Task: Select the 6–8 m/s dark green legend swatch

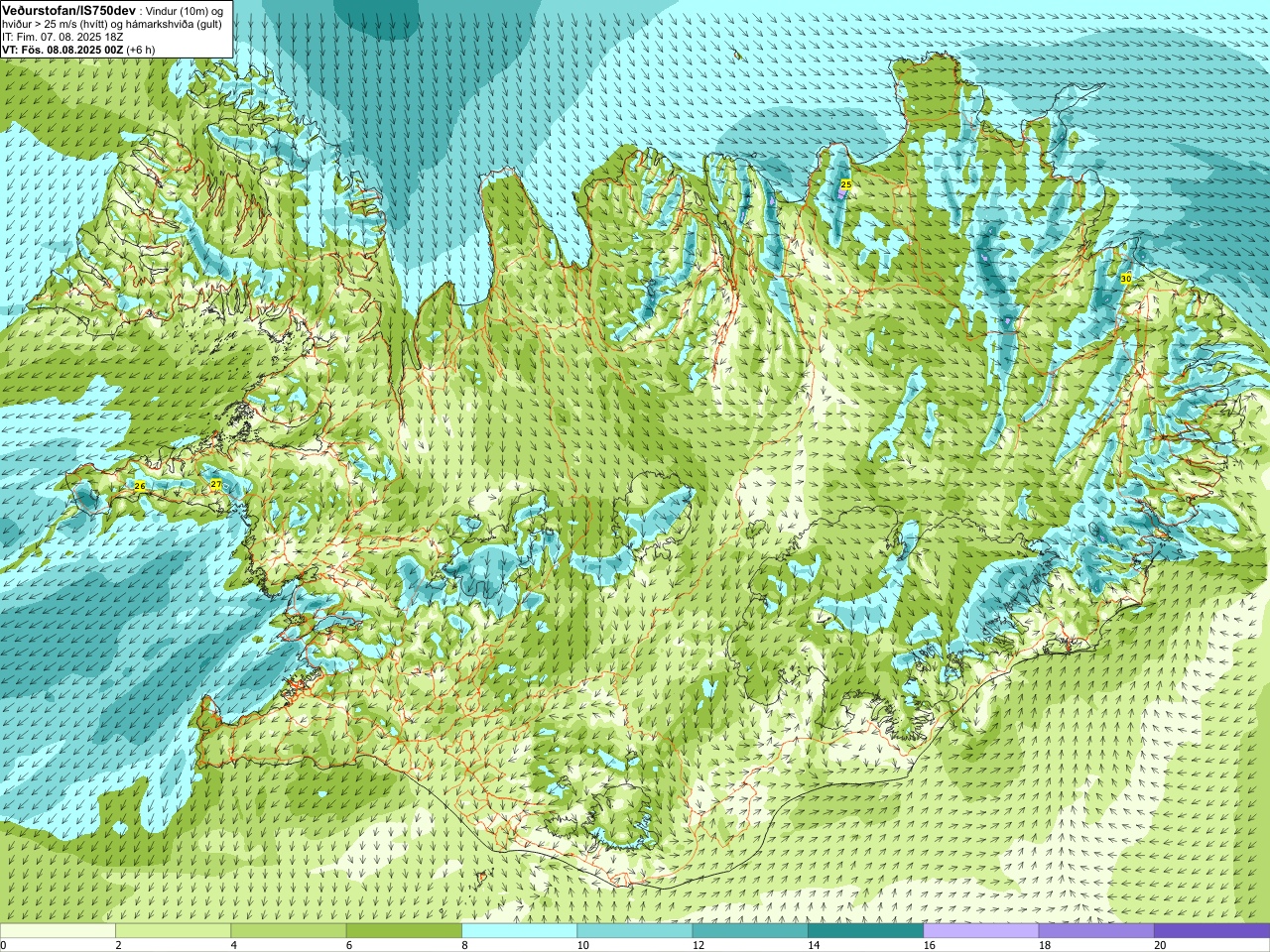Action: (404, 931)
